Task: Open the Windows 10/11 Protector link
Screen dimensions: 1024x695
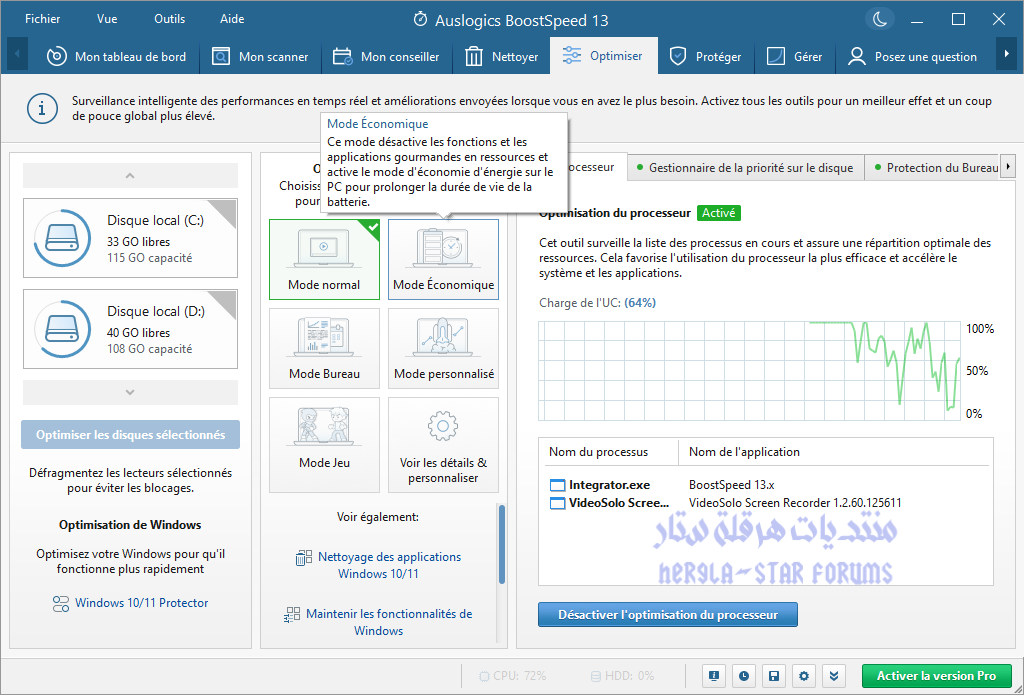Action: (141, 603)
